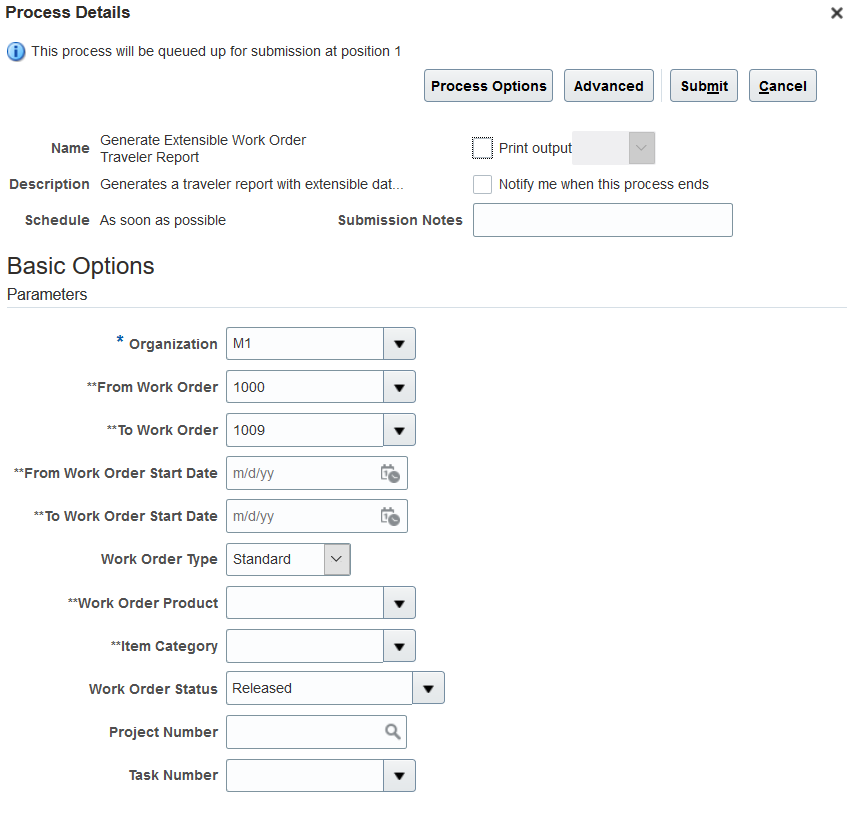Open the From Work Order dropdown list
The image size is (855, 813).
pos(399,387)
